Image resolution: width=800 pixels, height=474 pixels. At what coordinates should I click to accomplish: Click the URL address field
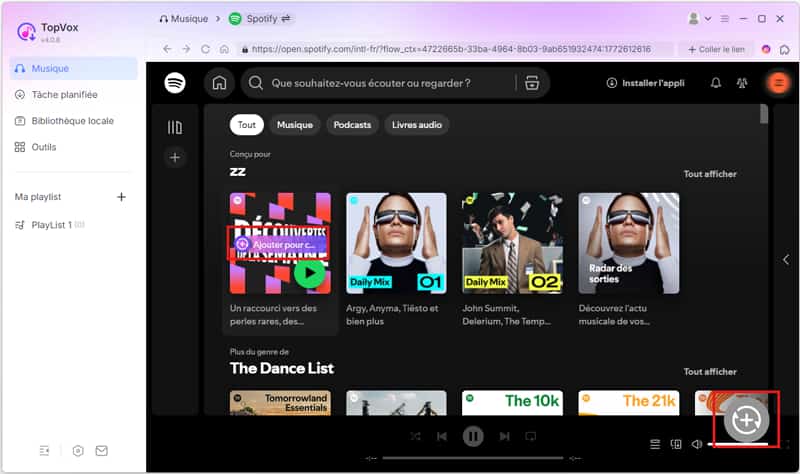click(x=456, y=49)
